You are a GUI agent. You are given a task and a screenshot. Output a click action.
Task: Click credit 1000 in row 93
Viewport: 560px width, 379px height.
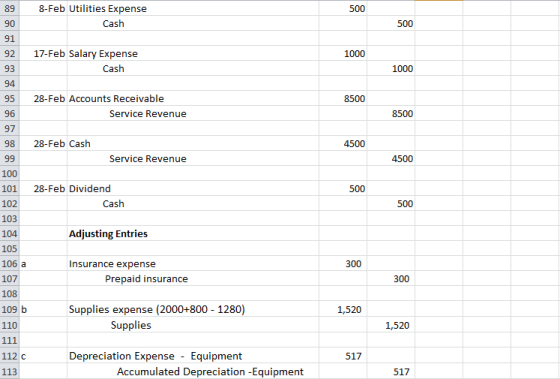pos(391,68)
